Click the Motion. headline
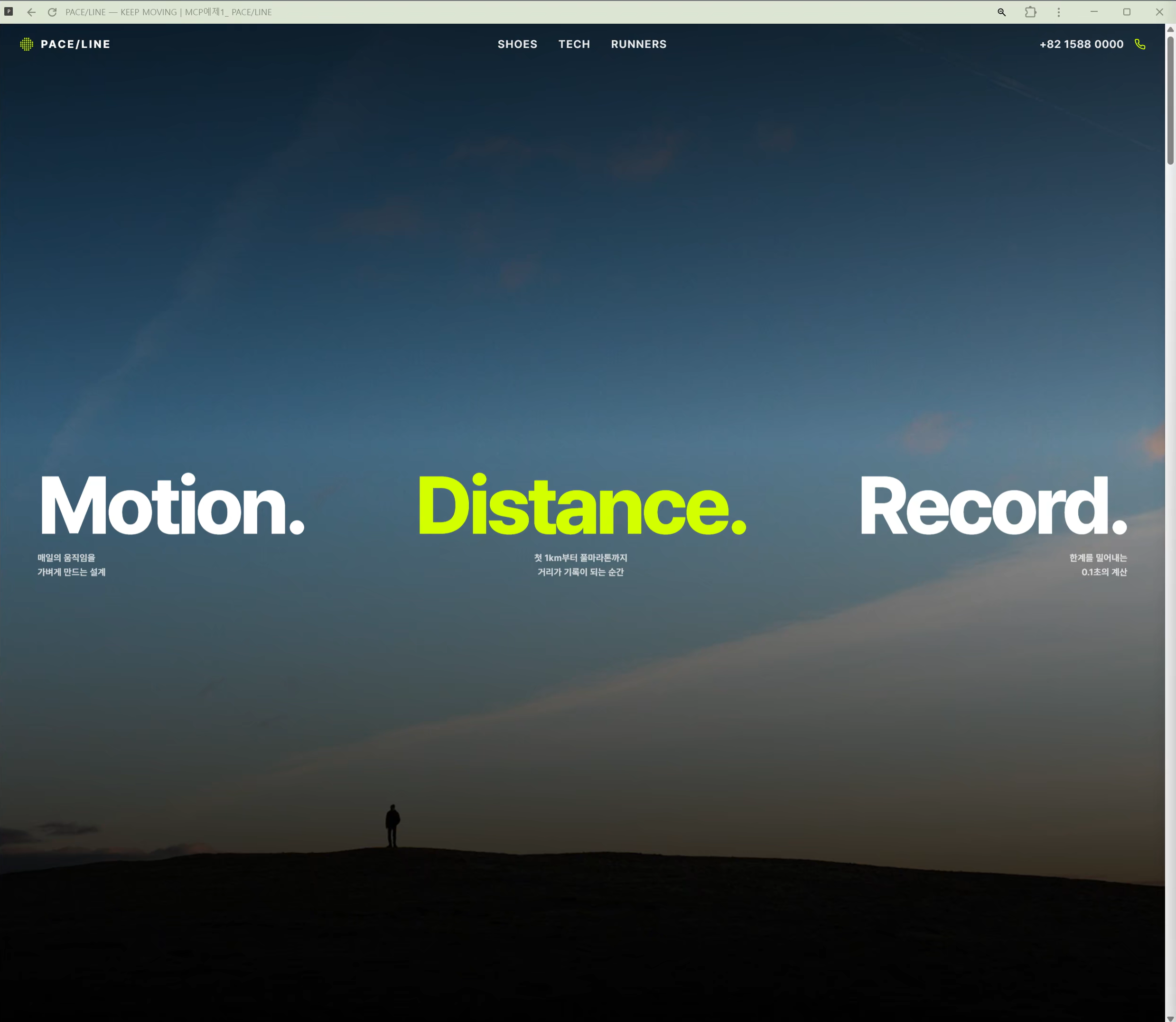This screenshot has width=1176, height=1022. point(172,505)
